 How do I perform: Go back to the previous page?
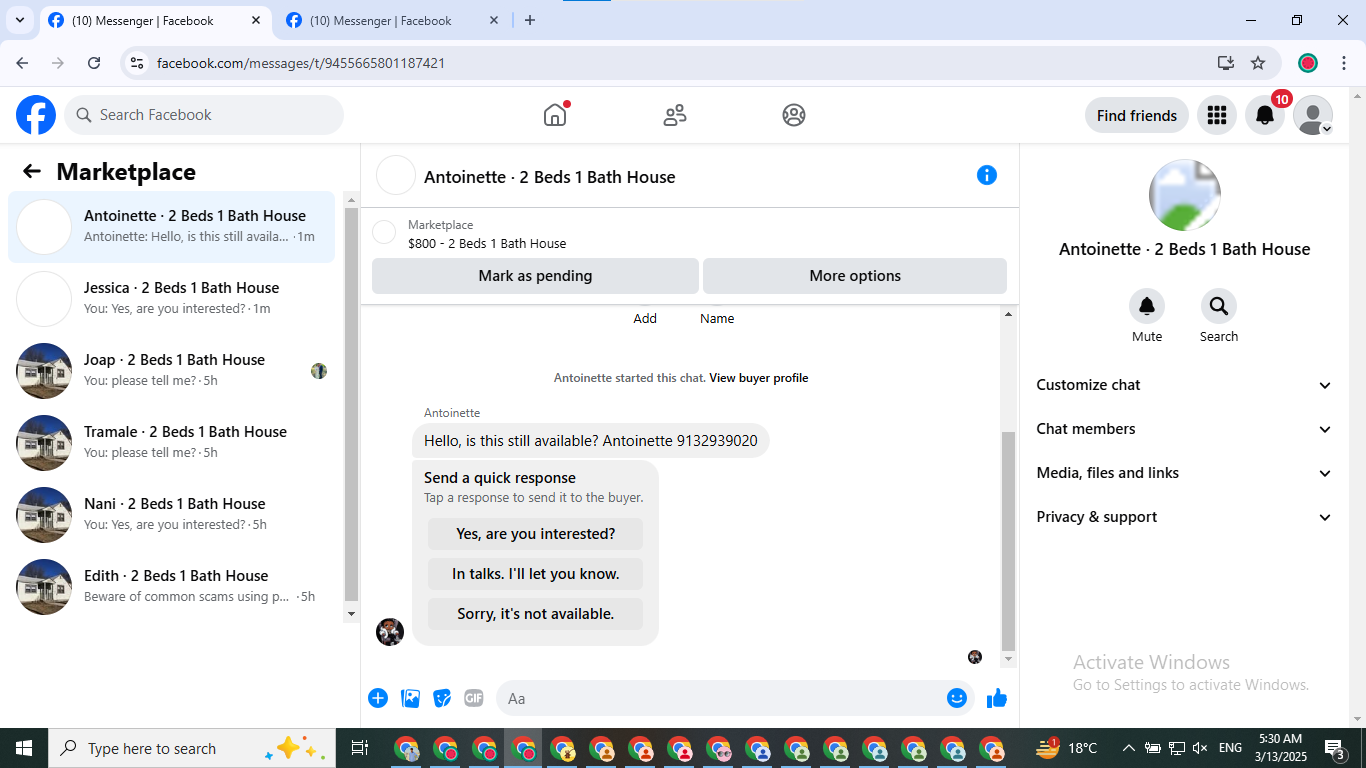[x=22, y=63]
